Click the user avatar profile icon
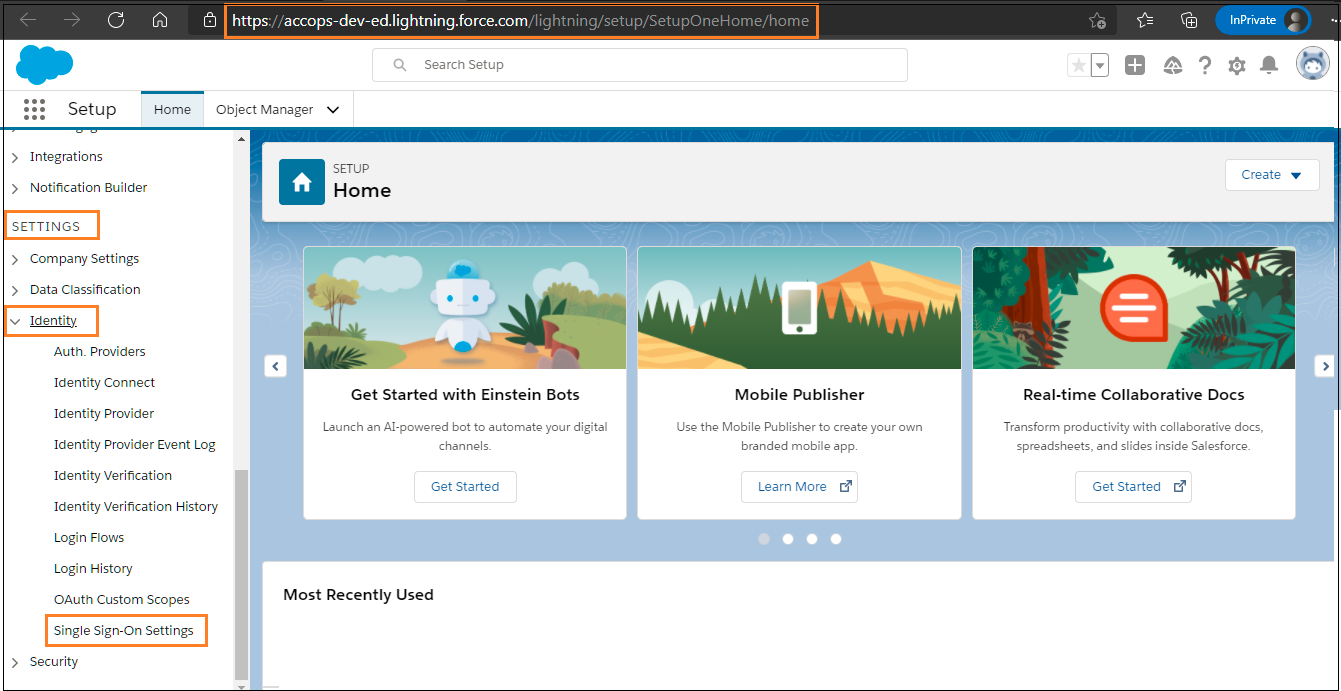 click(1312, 64)
